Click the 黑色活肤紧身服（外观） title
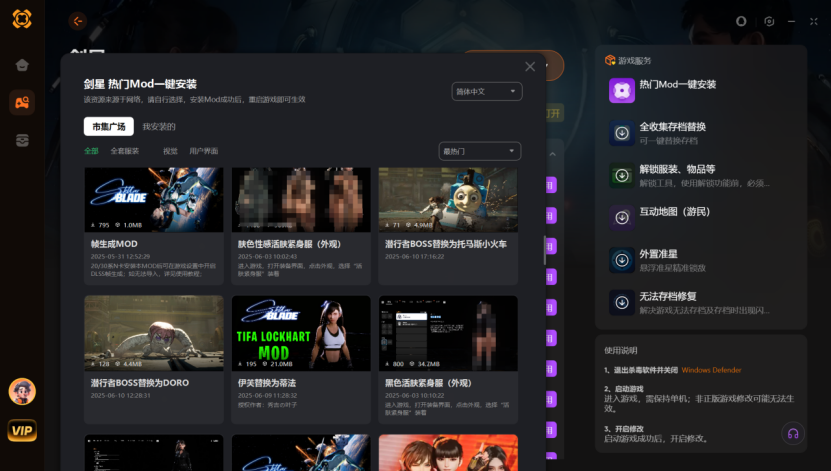 click(x=428, y=383)
